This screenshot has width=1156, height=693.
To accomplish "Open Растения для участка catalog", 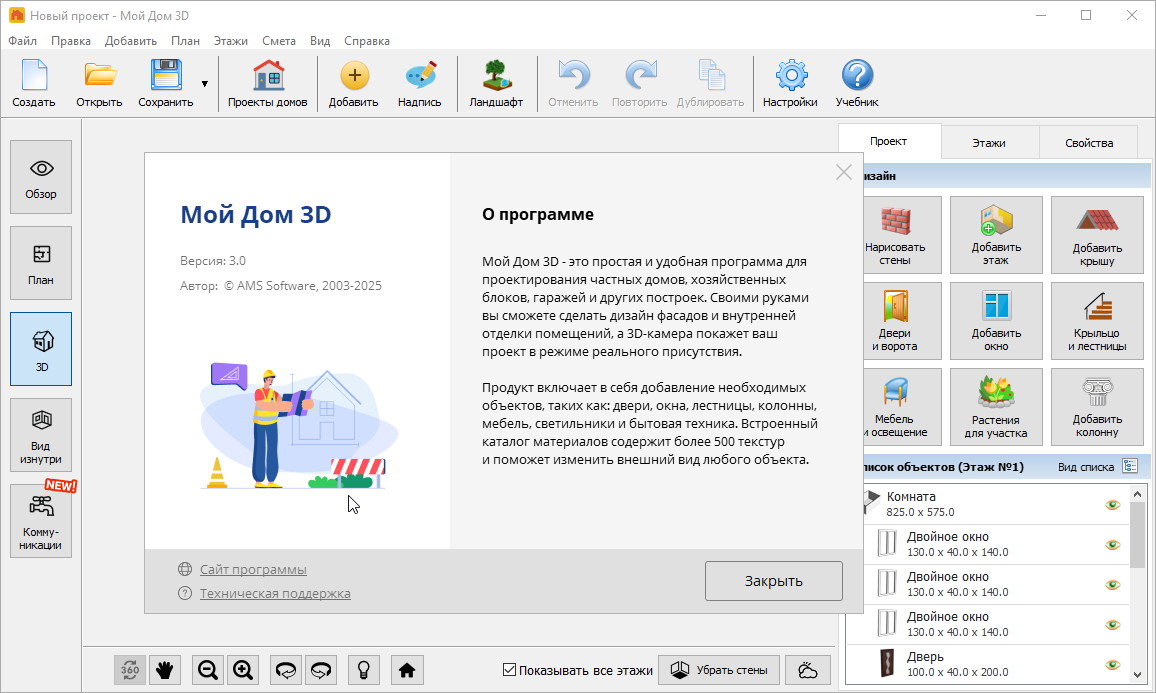I will (x=996, y=407).
